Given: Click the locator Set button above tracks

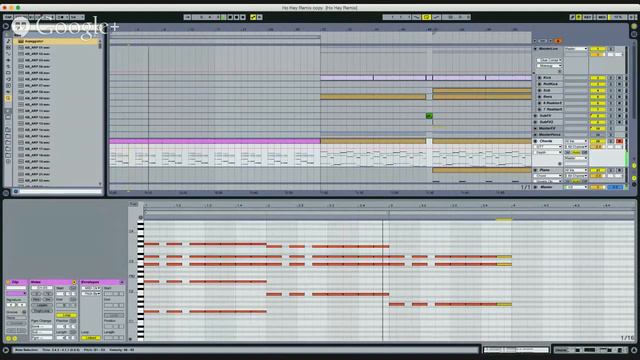Looking at the screenshot, I should tap(543, 41).
